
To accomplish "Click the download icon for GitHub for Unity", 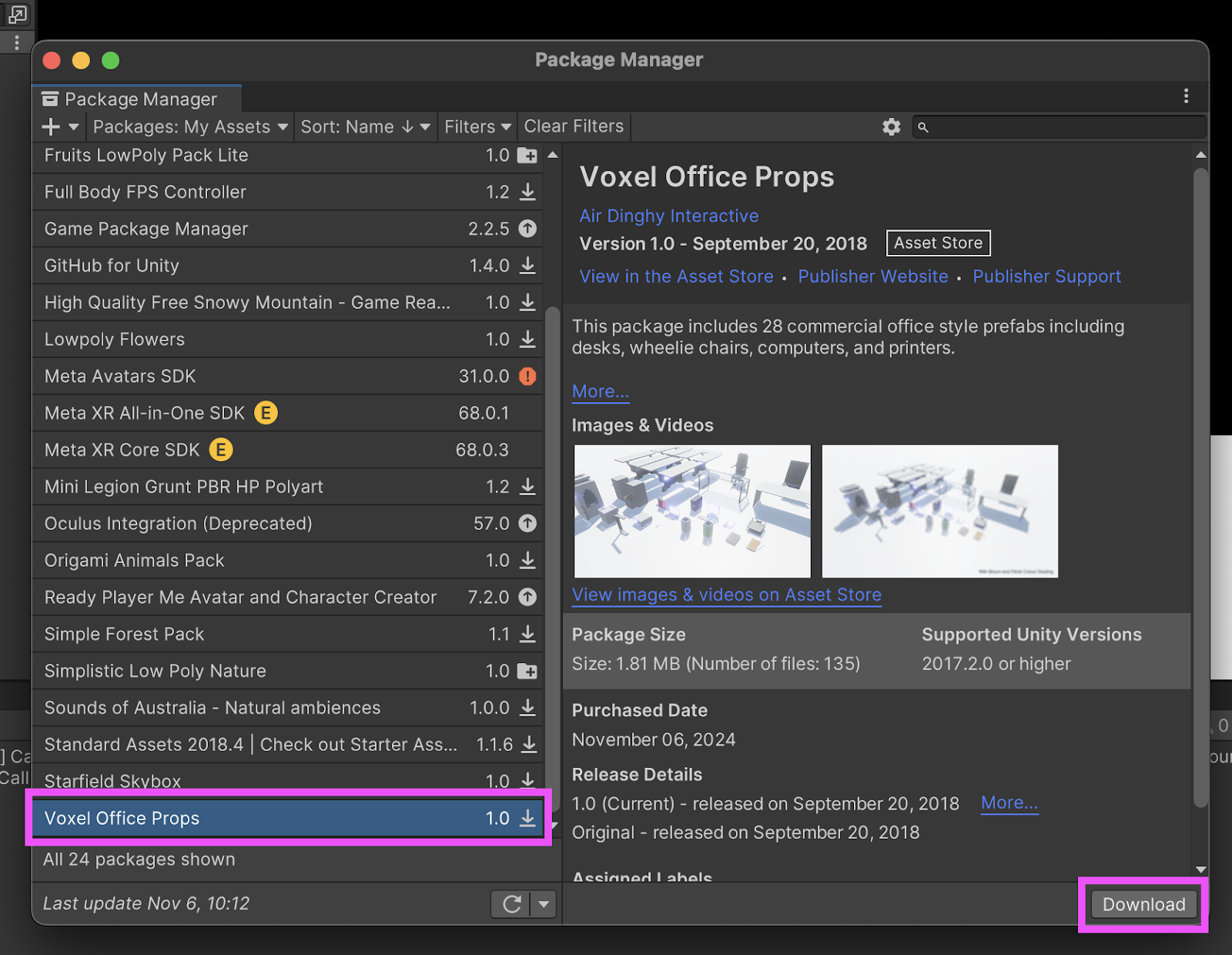I will pyautogui.click(x=527, y=266).
